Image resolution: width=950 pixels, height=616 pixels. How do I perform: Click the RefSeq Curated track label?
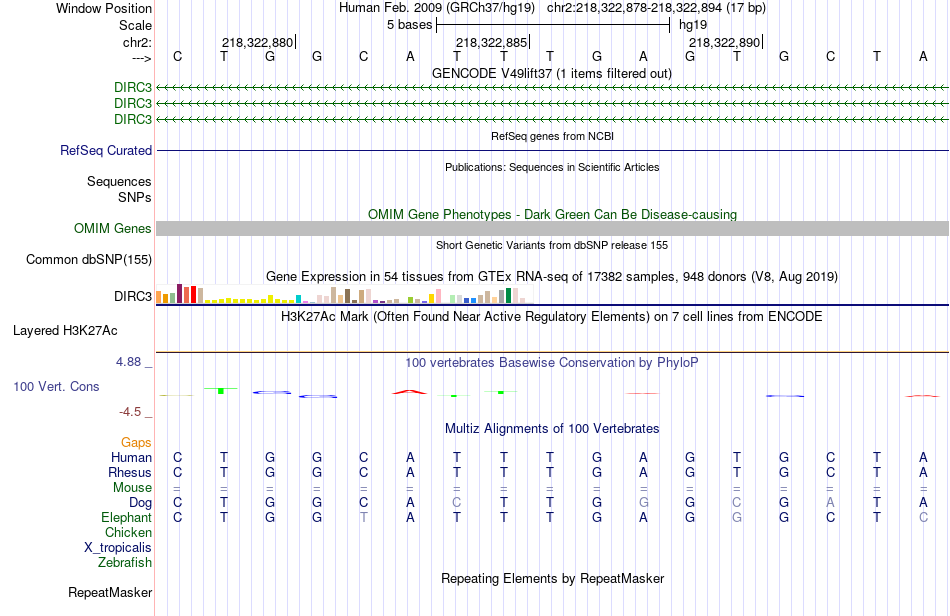point(106,150)
